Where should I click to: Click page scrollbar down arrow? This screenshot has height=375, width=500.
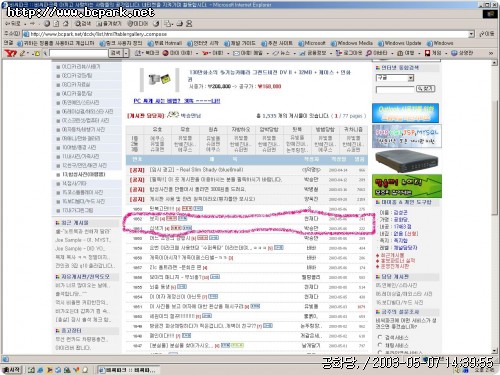(x=495, y=351)
